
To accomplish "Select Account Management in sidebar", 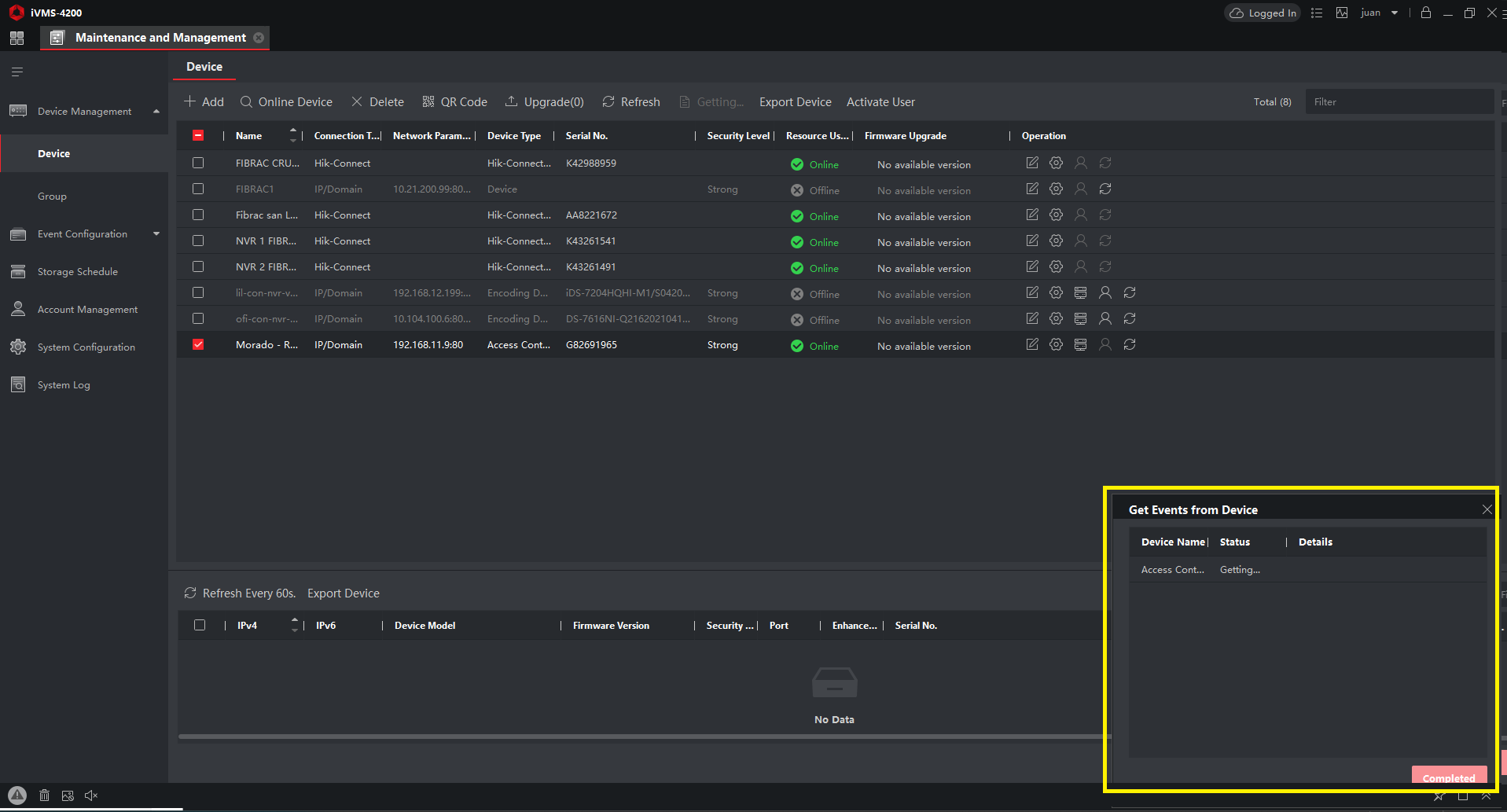I will (87, 310).
